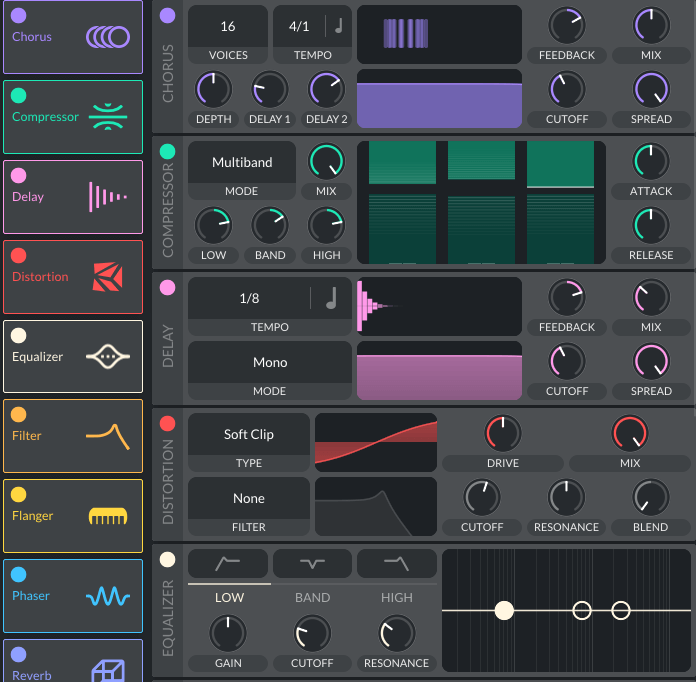Select the red Distortion icon
Viewport: 696px width, 682px height.
point(108,277)
